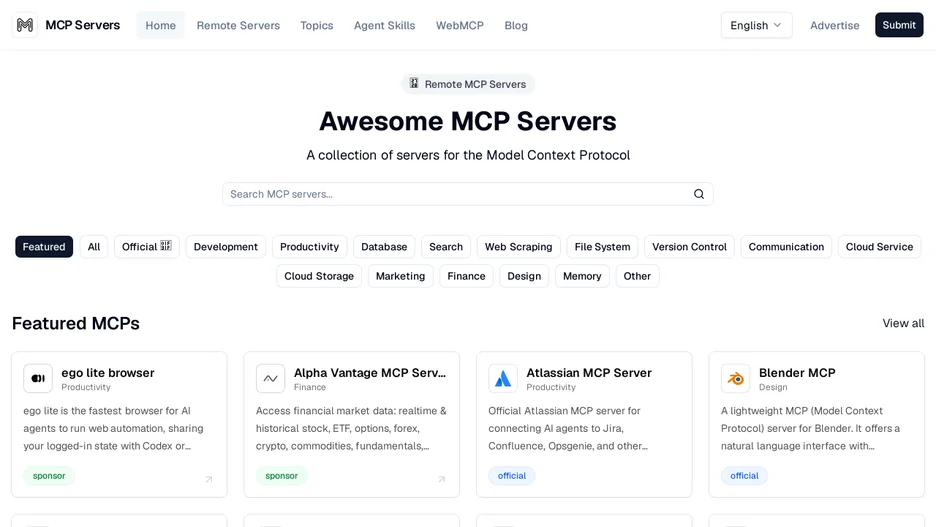Filter by File System category
The image size is (936, 527).
[602, 246]
